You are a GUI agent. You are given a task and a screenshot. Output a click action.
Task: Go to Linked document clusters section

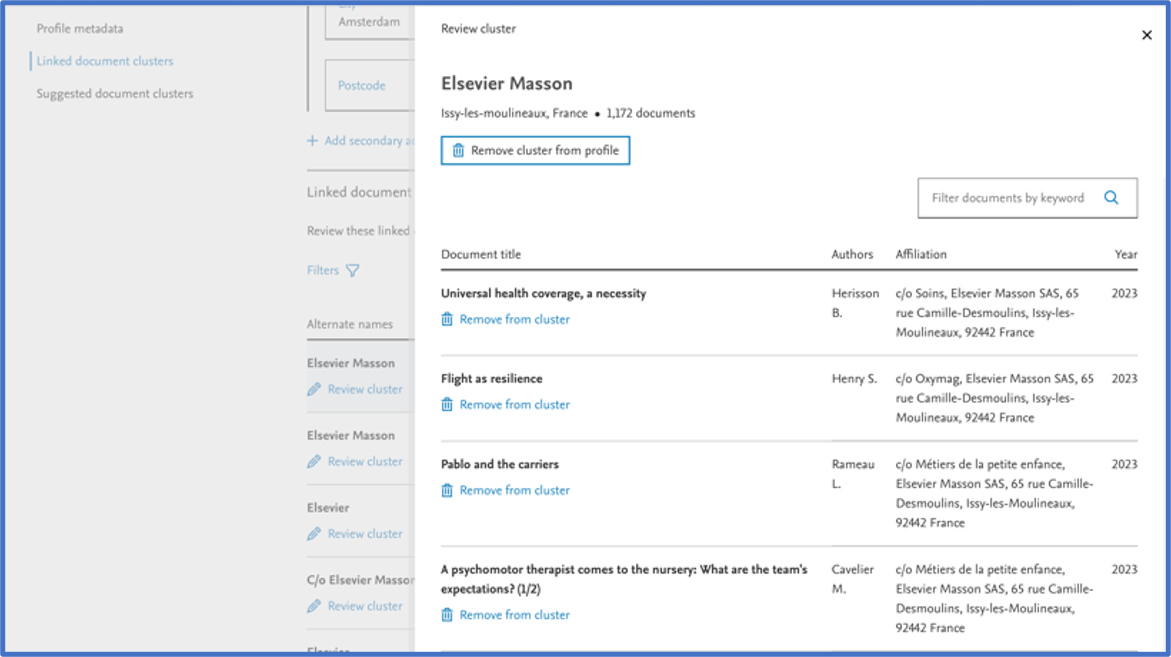(105, 61)
